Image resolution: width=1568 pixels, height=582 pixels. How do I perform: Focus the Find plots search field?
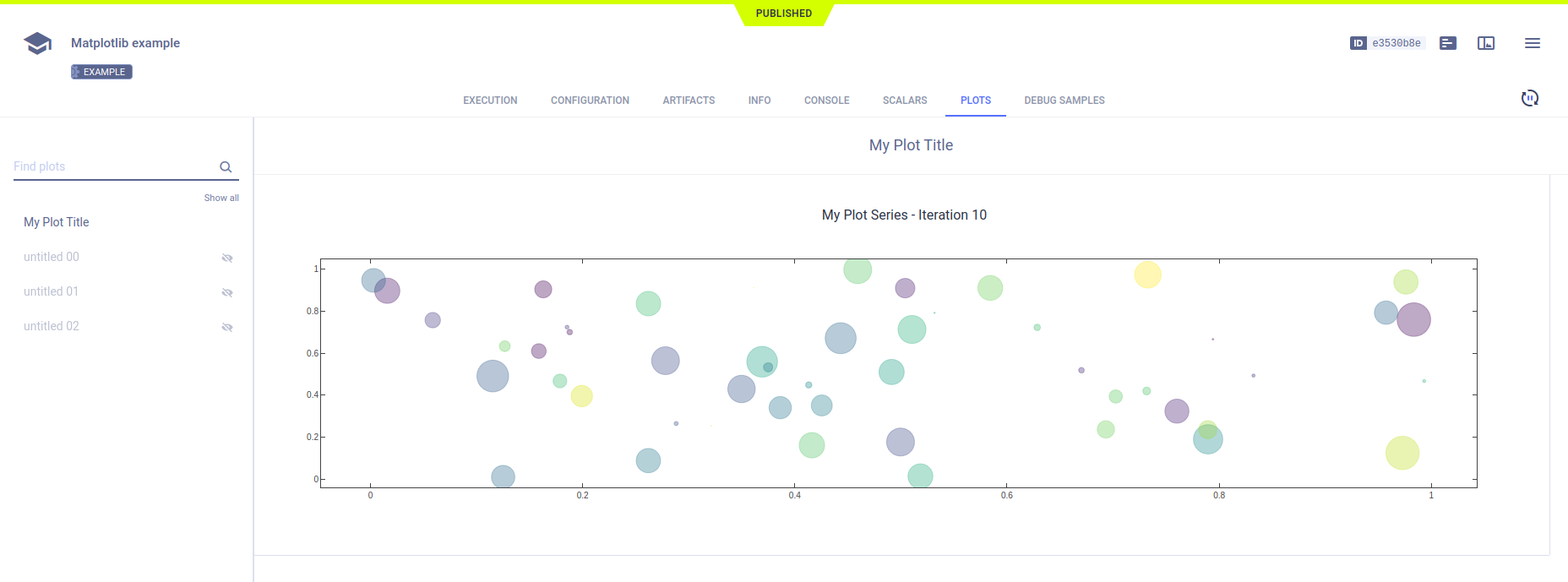click(114, 166)
